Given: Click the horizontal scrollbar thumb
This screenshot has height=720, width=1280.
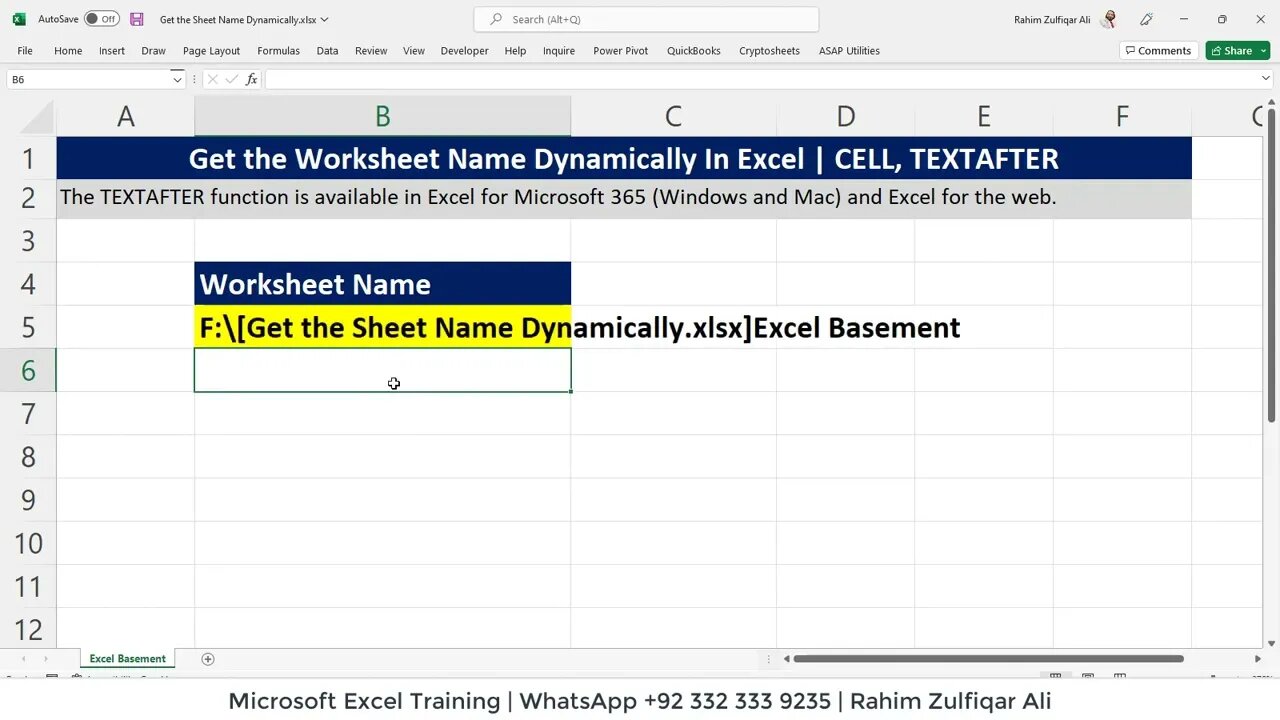Looking at the screenshot, I should click(x=988, y=659).
